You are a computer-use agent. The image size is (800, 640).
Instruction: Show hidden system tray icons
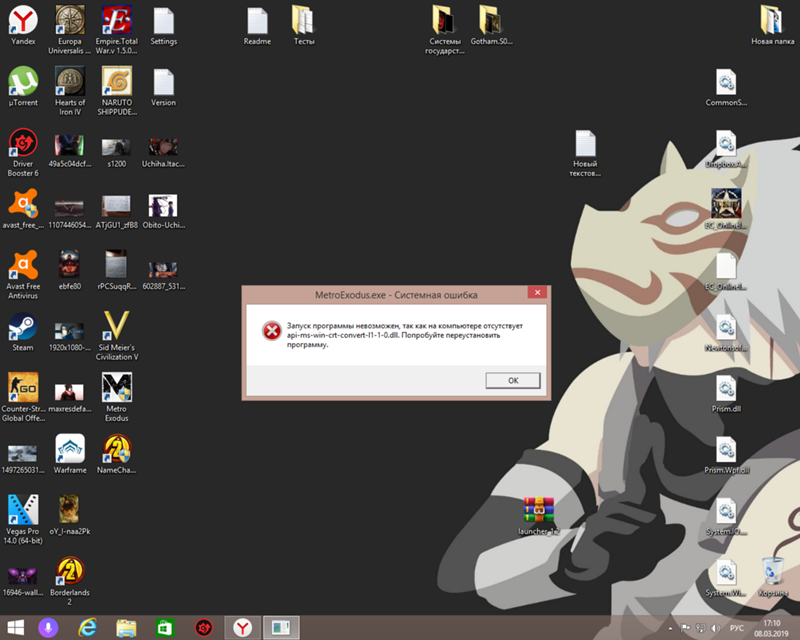pos(670,628)
